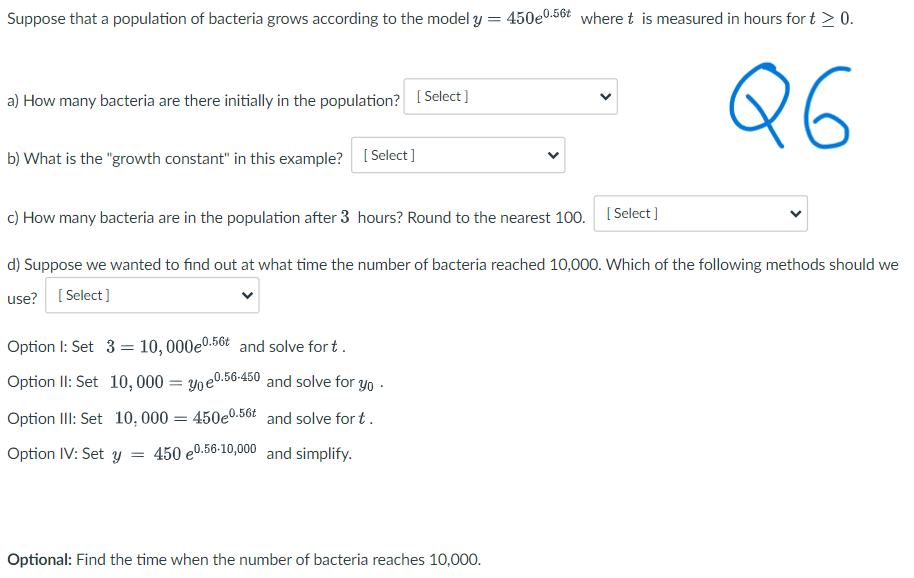This screenshot has width=914, height=578.
Task: Select the Option IV answer line
Action: tap(180, 452)
